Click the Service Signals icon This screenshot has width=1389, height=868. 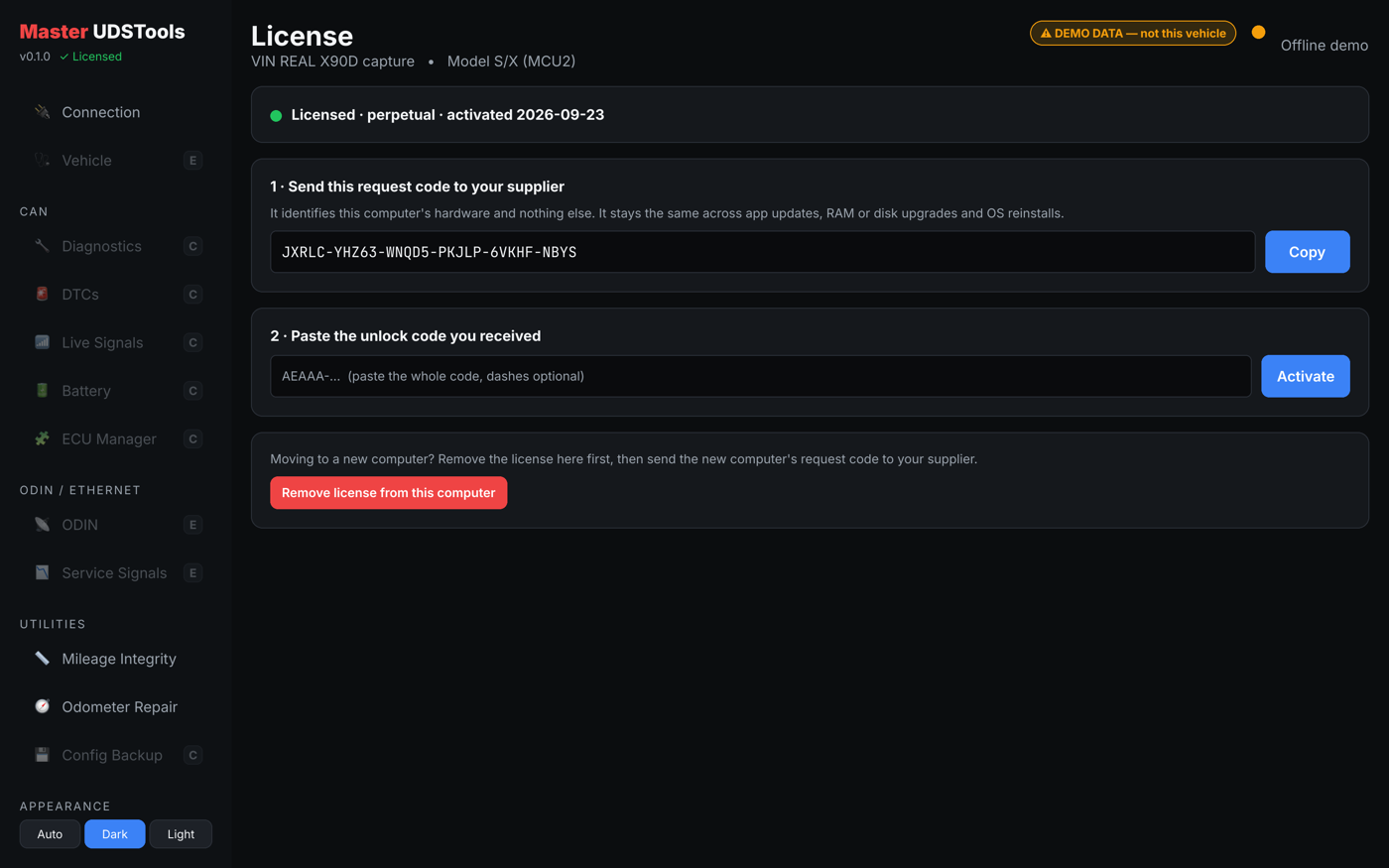coord(42,572)
